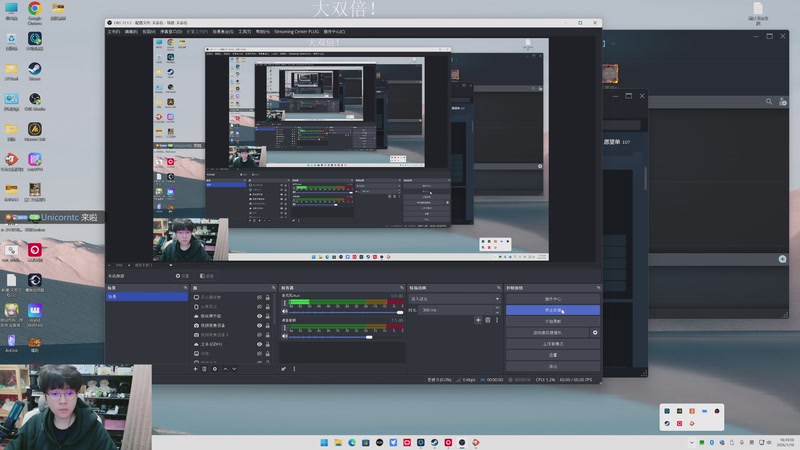
Task: Click the highlighted stop streaming button
Action: pos(553,310)
